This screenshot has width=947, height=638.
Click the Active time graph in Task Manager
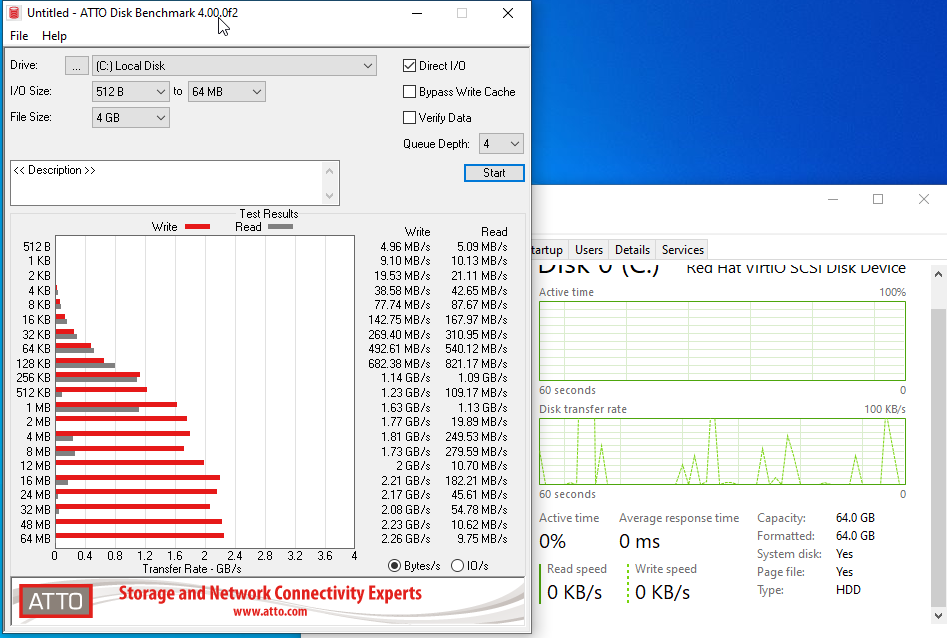tap(722, 341)
